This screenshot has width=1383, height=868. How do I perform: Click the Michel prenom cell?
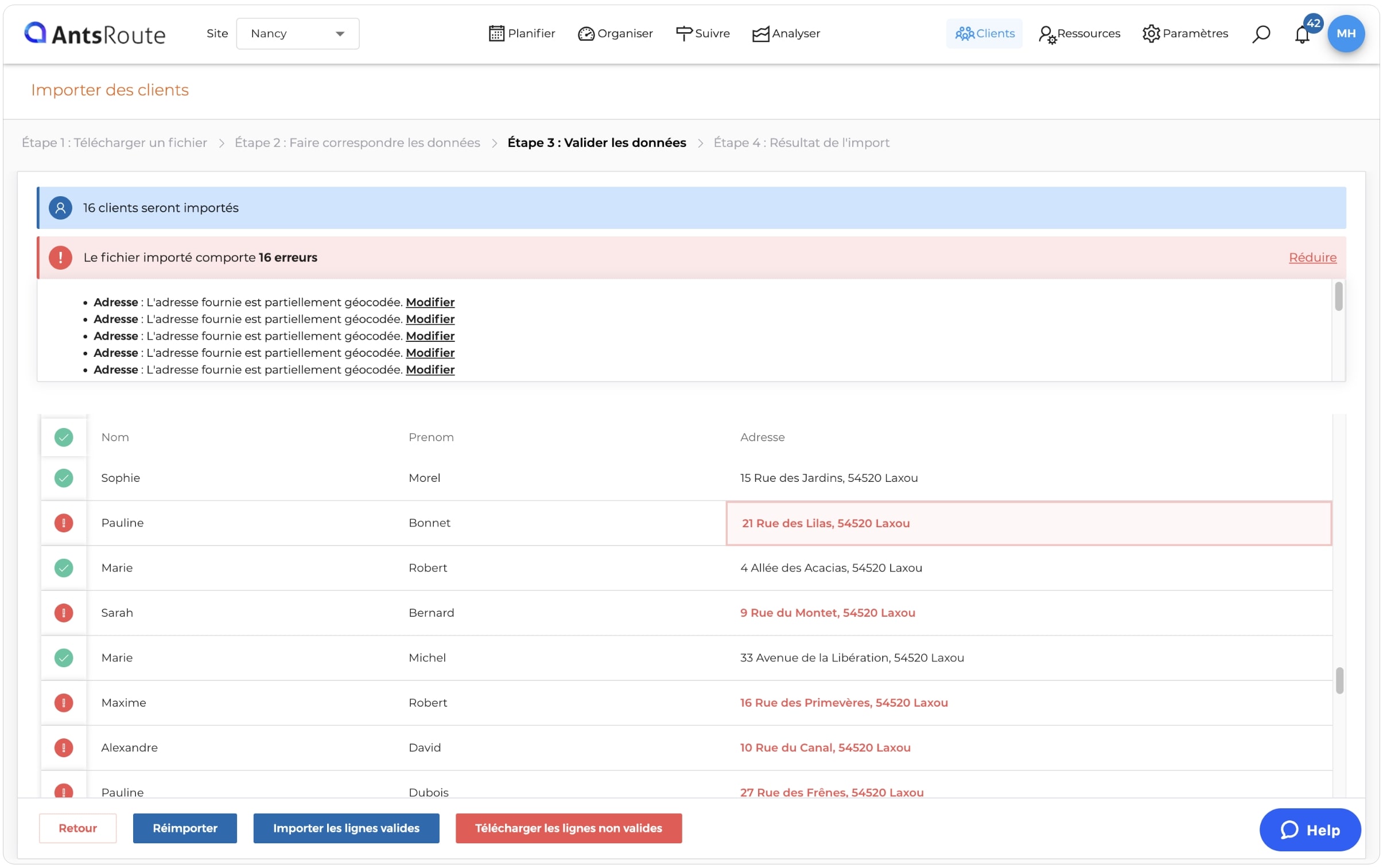pos(427,658)
